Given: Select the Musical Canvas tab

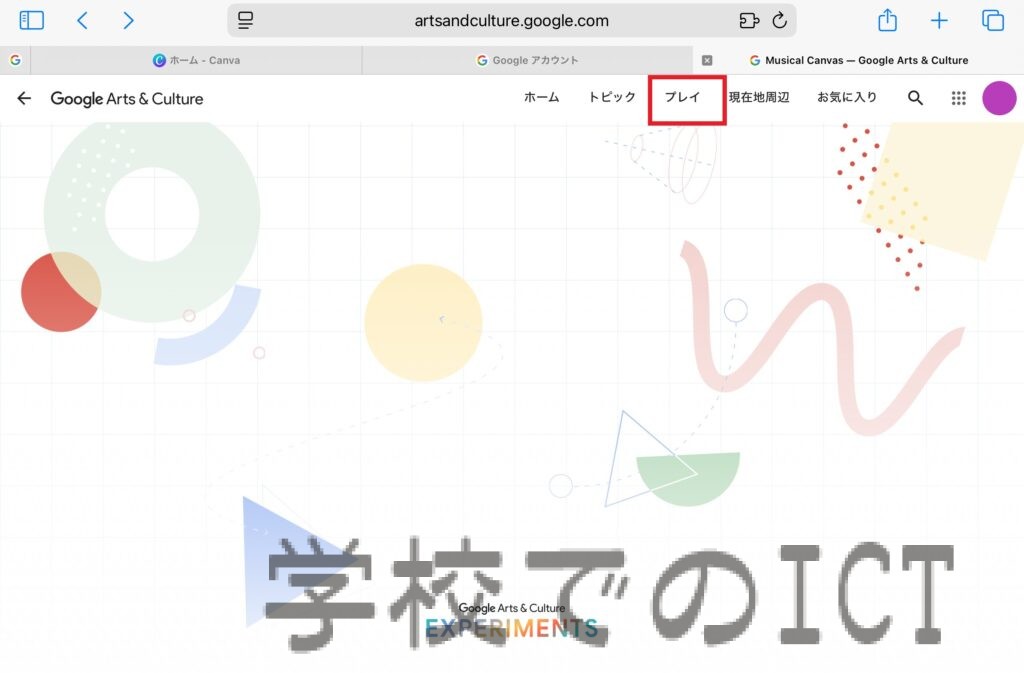Looking at the screenshot, I should [x=858, y=60].
